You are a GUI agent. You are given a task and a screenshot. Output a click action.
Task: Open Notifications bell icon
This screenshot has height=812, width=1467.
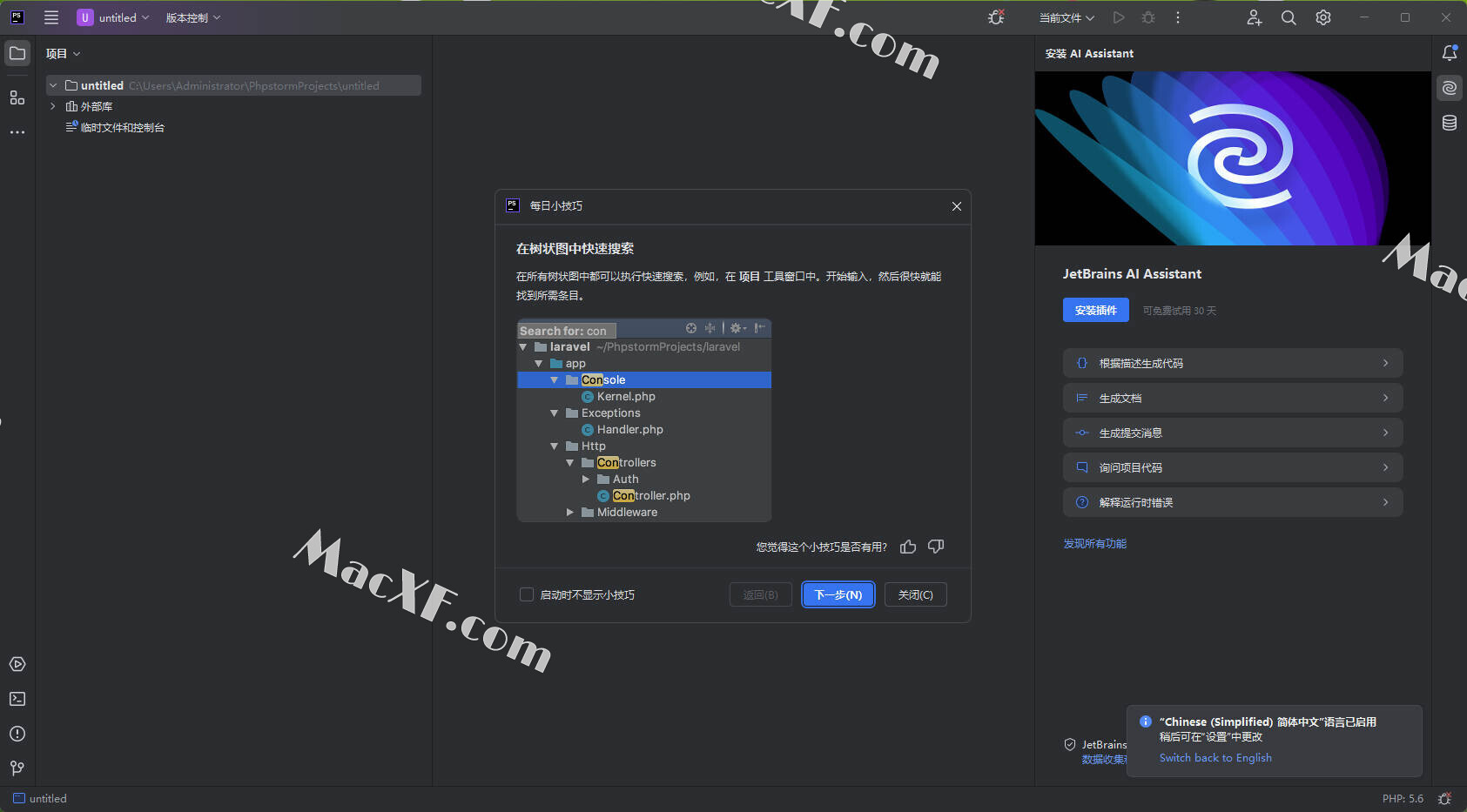[1450, 53]
